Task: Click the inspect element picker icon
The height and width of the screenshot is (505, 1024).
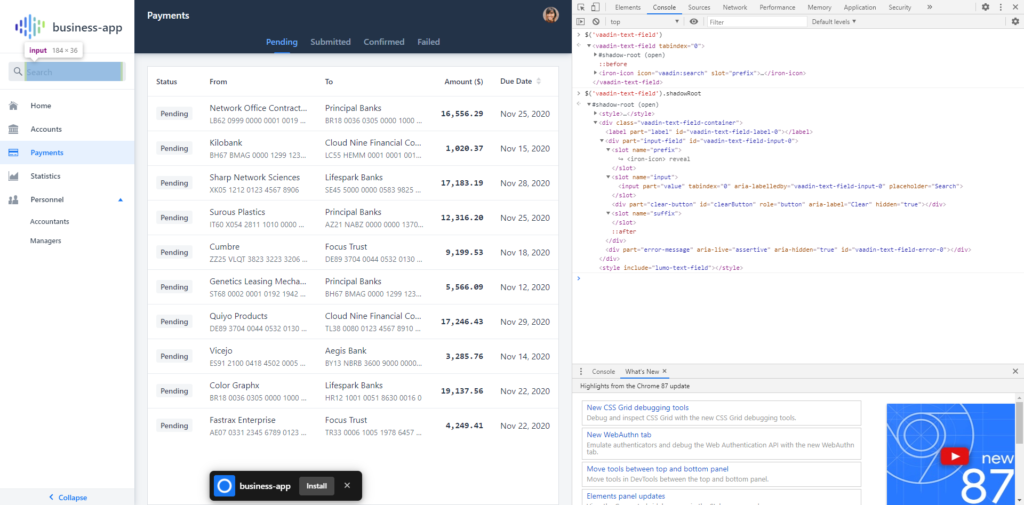Action: [582, 7]
